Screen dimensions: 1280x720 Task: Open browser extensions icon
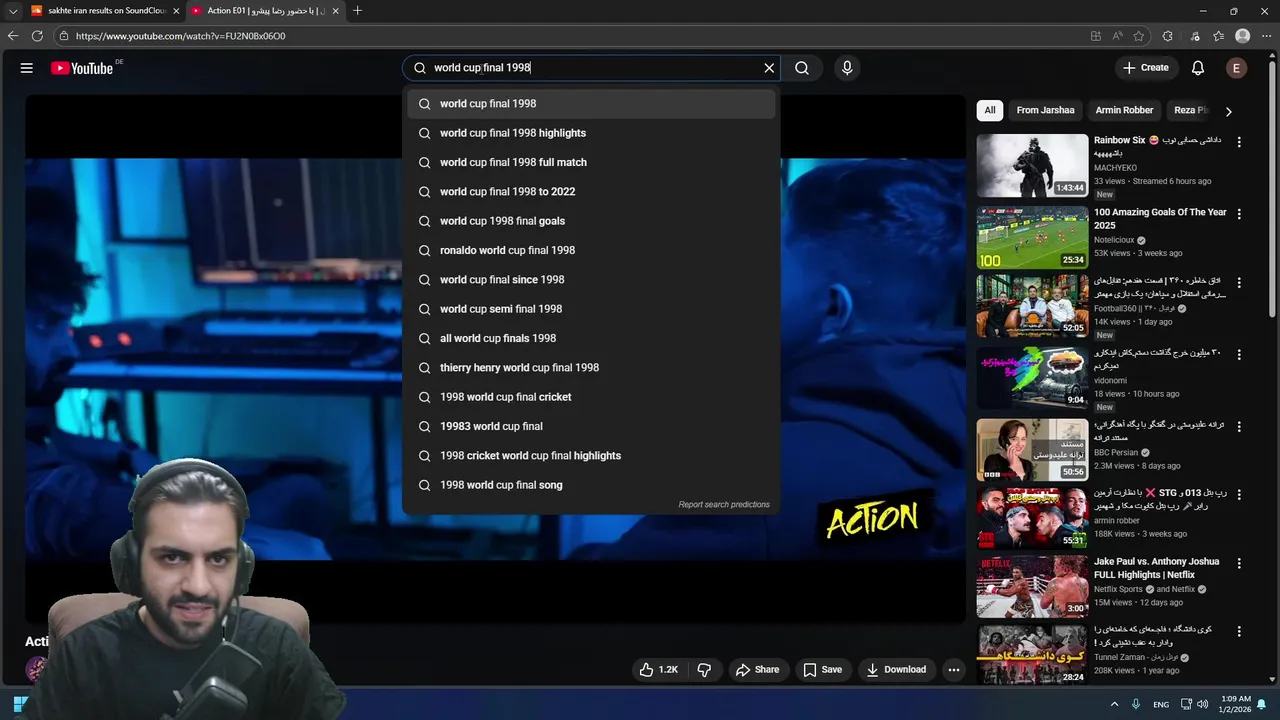point(1167,36)
